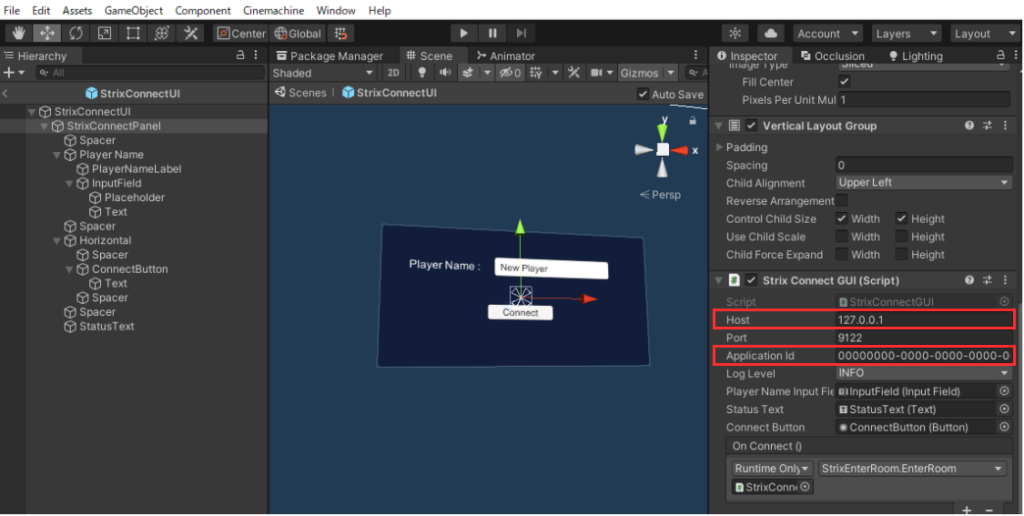The height and width of the screenshot is (516, 1024).
Task: Open the Layers dropdown
Action: [x=906, y=33]
